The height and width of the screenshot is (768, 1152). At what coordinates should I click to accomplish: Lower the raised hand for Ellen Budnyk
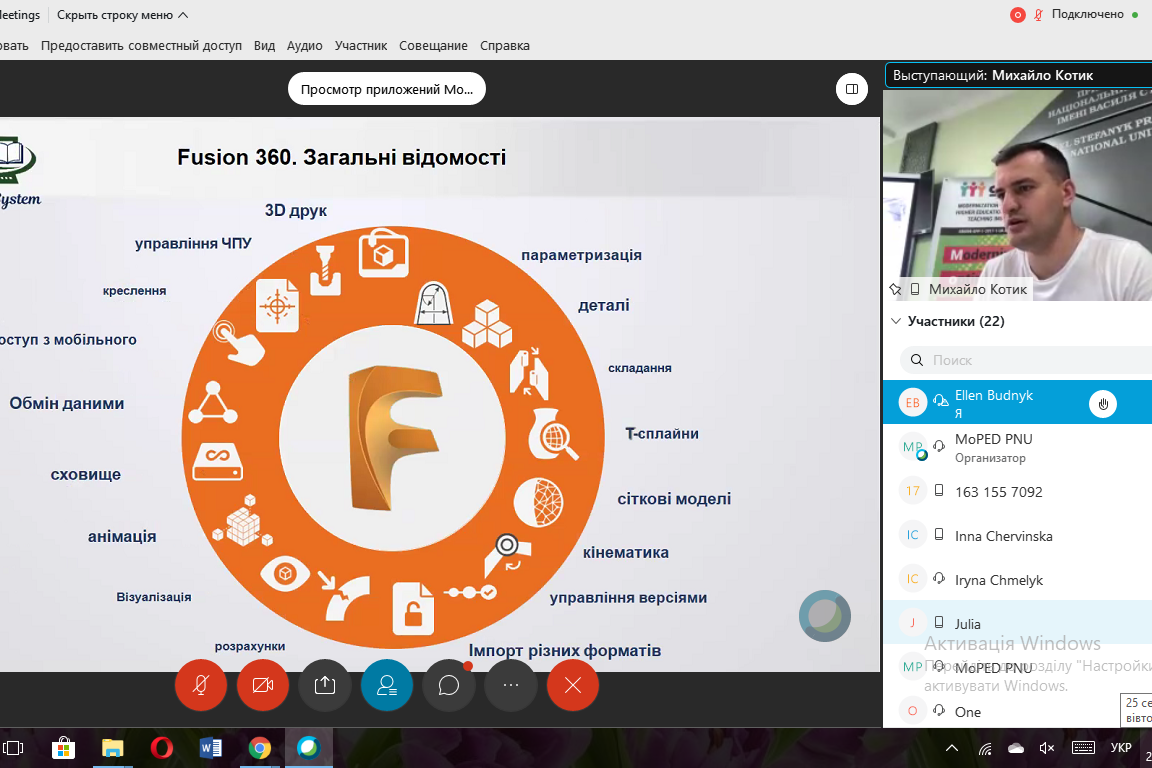(x=1103, y=404)
